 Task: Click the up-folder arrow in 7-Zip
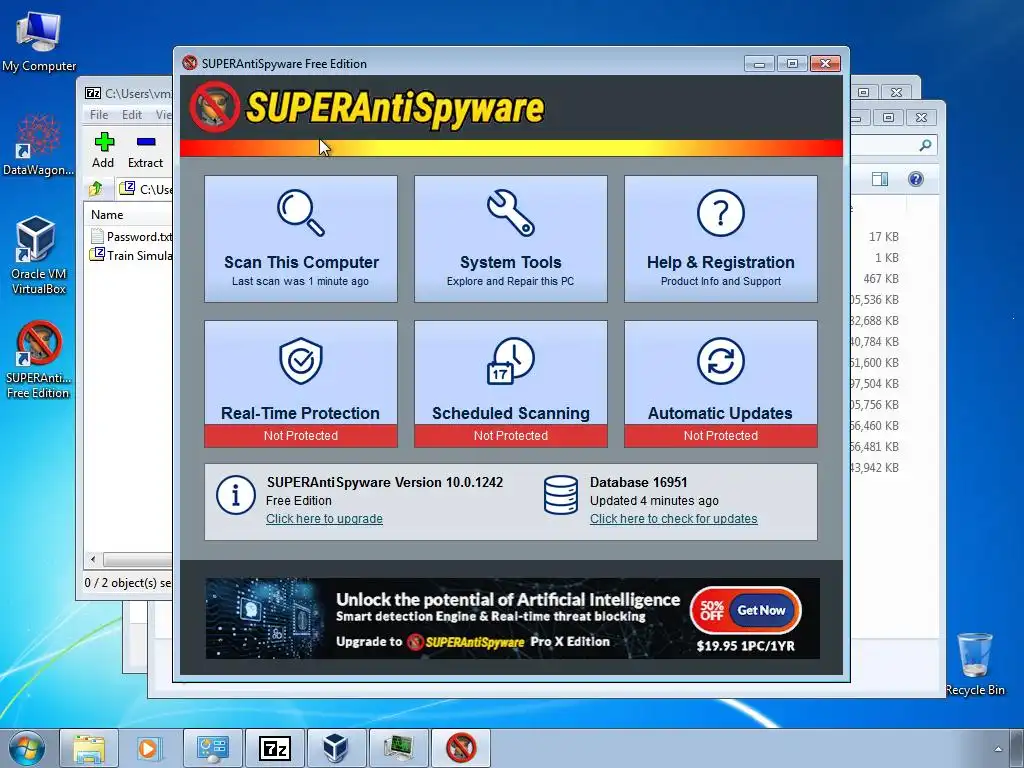(96, 189)
